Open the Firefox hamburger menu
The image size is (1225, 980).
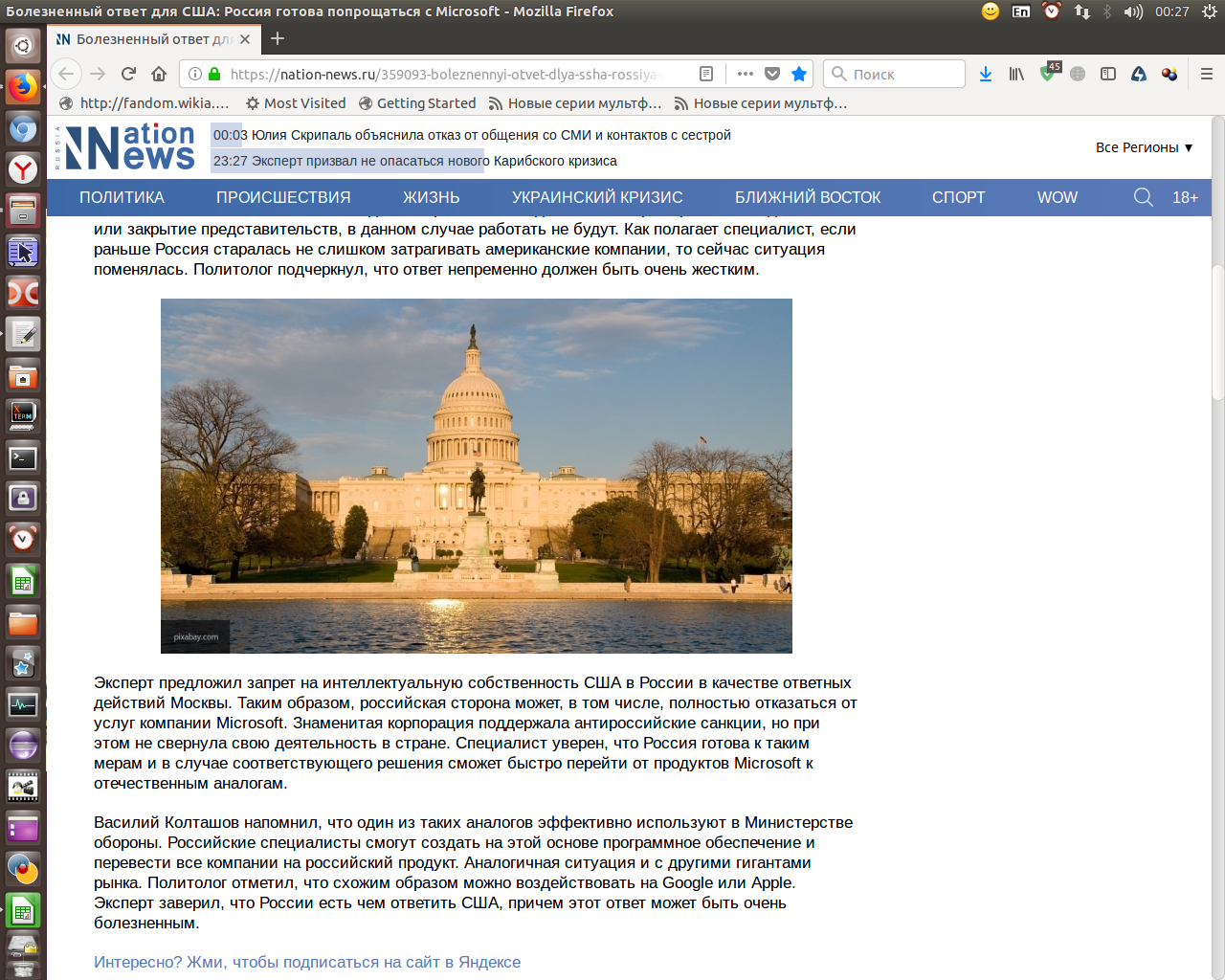1207,74
